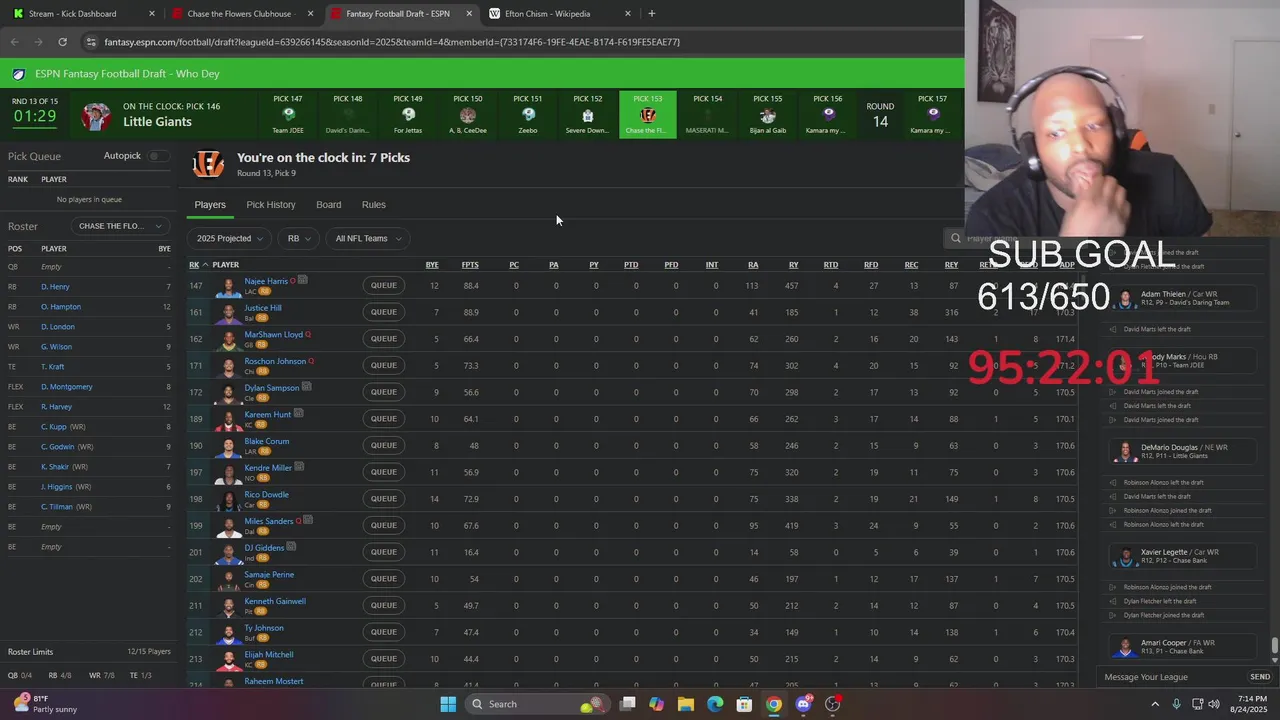Sort players by RK column
This screenshot has height=720, width=1280.
194,265
